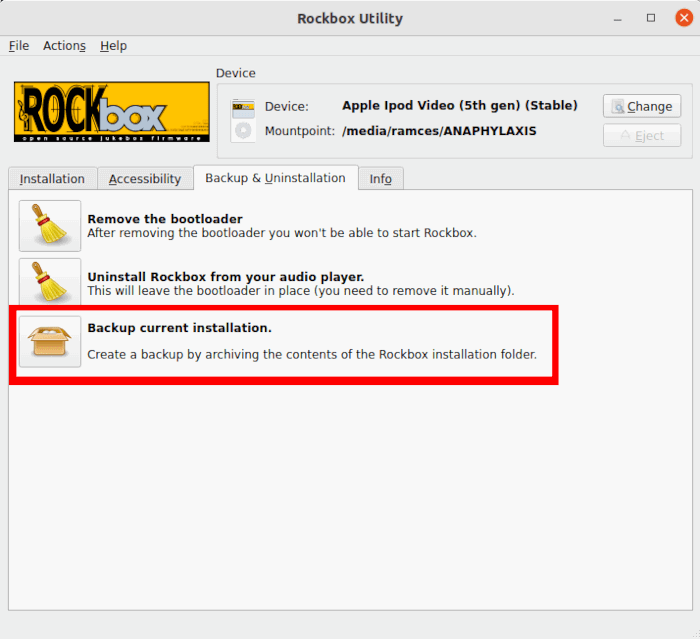Viewport: 700px width, 639px height.
Task: Click 'Uninstall Rockbox from your audio player.' heading
Action: (x=226, y=277)
